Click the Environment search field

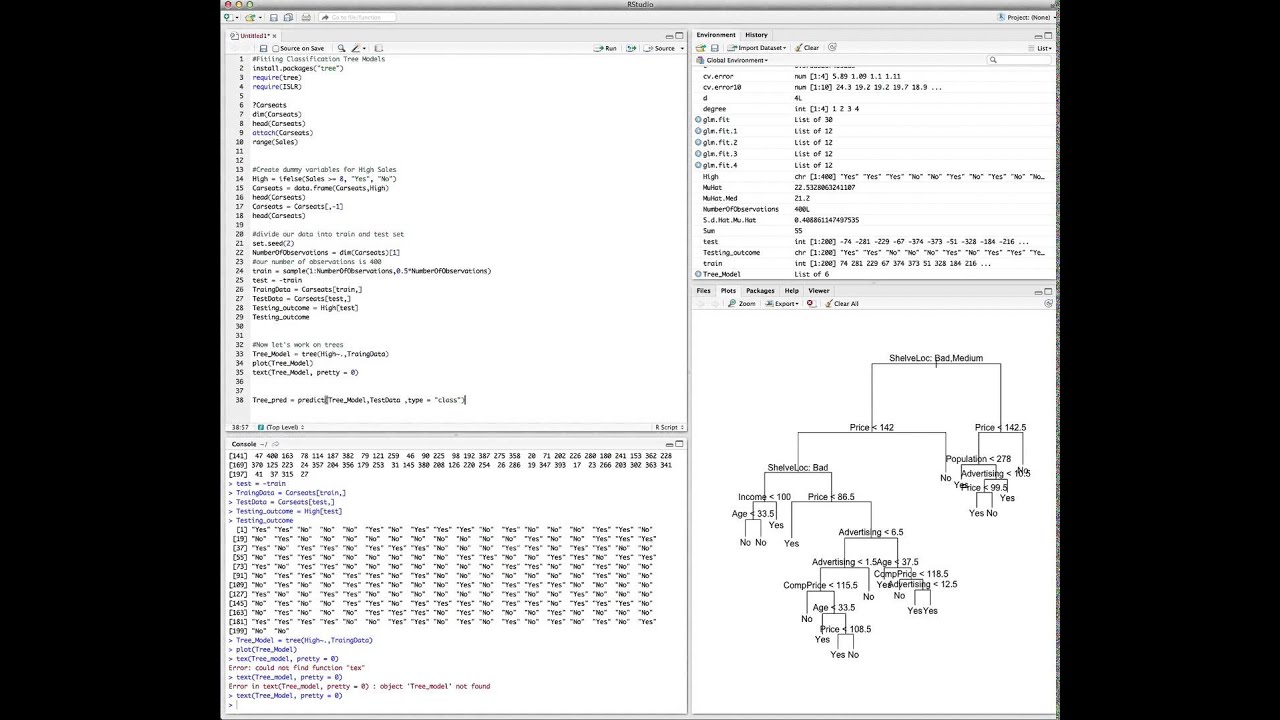[1019, 60]
